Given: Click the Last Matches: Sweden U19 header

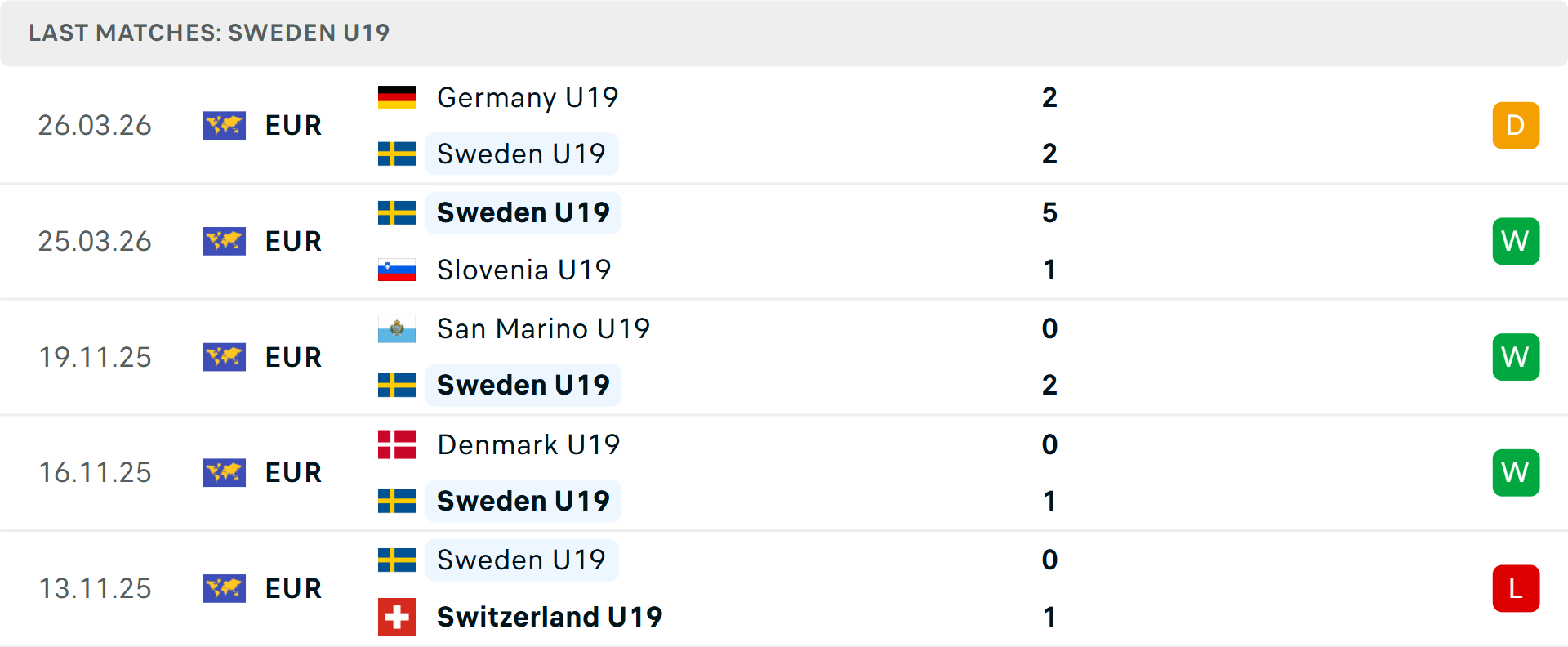Looking at the screenshot, I should [x=209, y=33].
